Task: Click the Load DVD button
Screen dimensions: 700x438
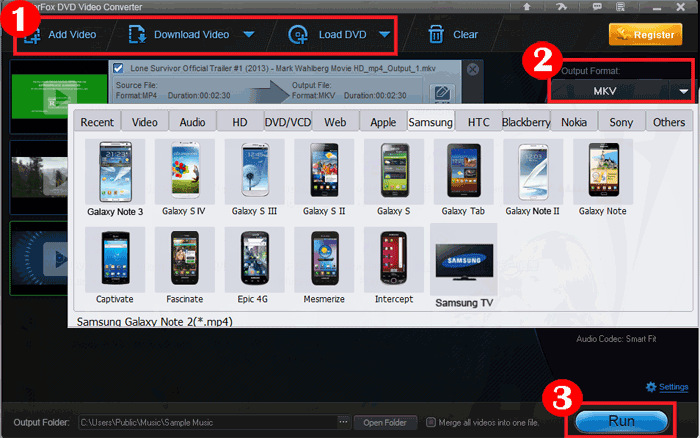Action: (328, 35)
